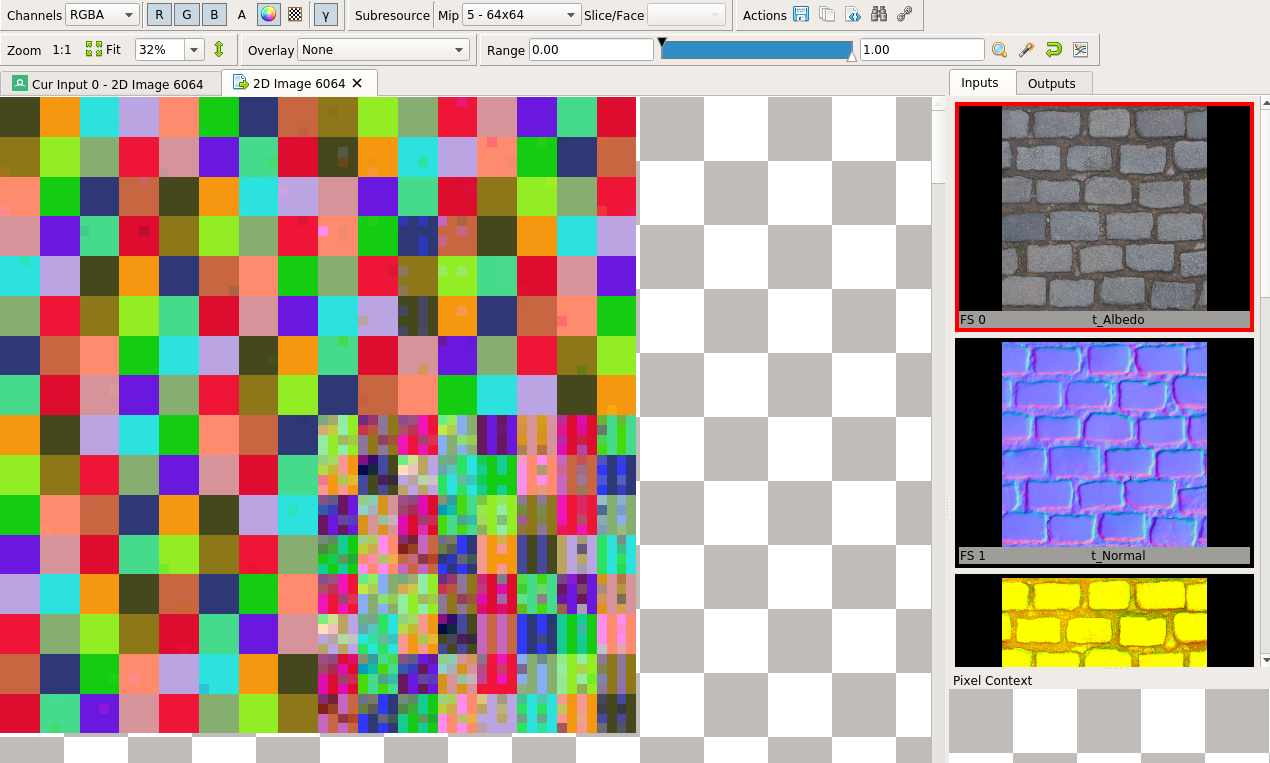This screenshot has height=763, width=1270.
Task: Click the white point handle on range slider
Action: coord(852,57)
